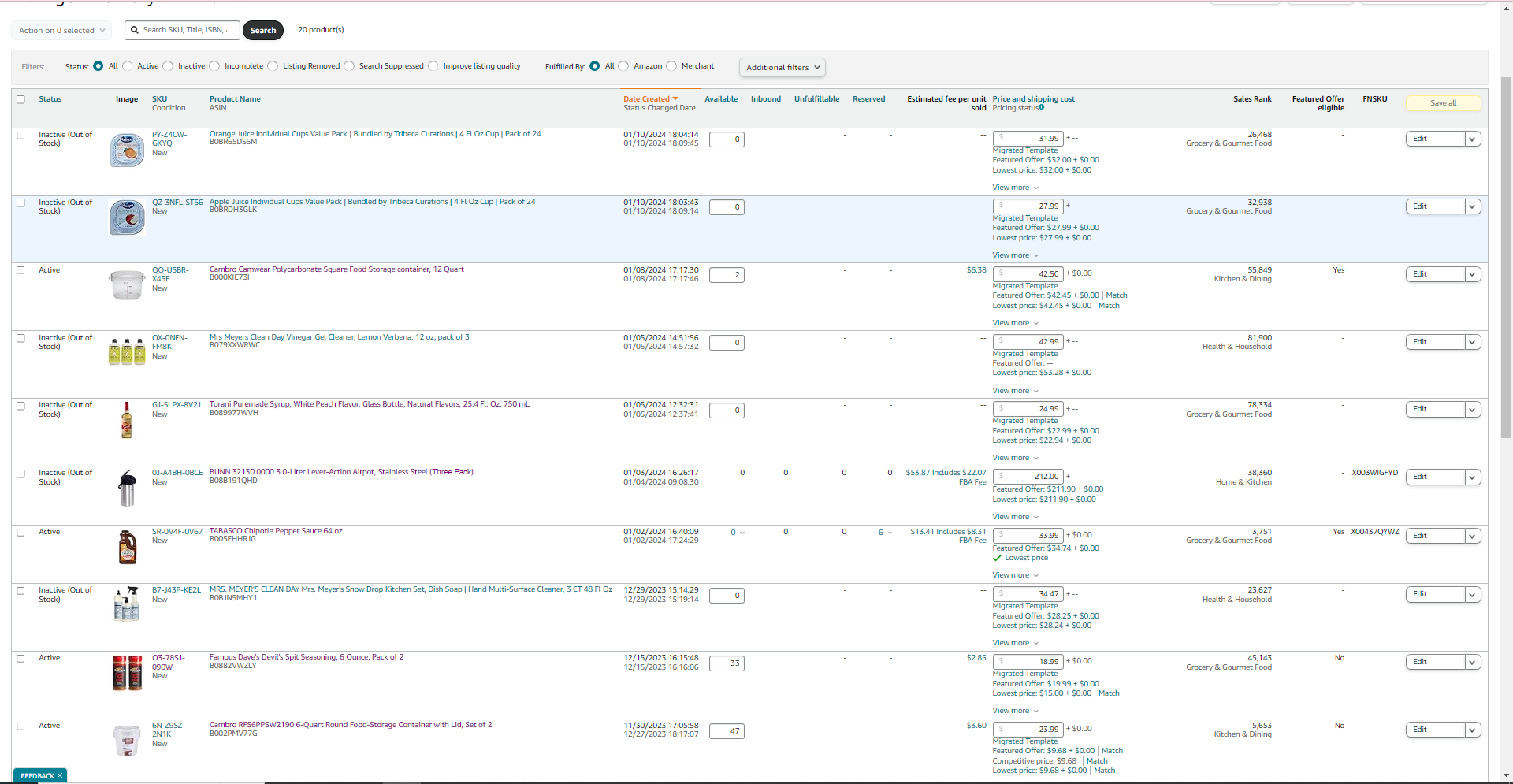Select the TABASCO Chipotle row checkbox
The image size is (1513, 784).
tap(21, 533)
